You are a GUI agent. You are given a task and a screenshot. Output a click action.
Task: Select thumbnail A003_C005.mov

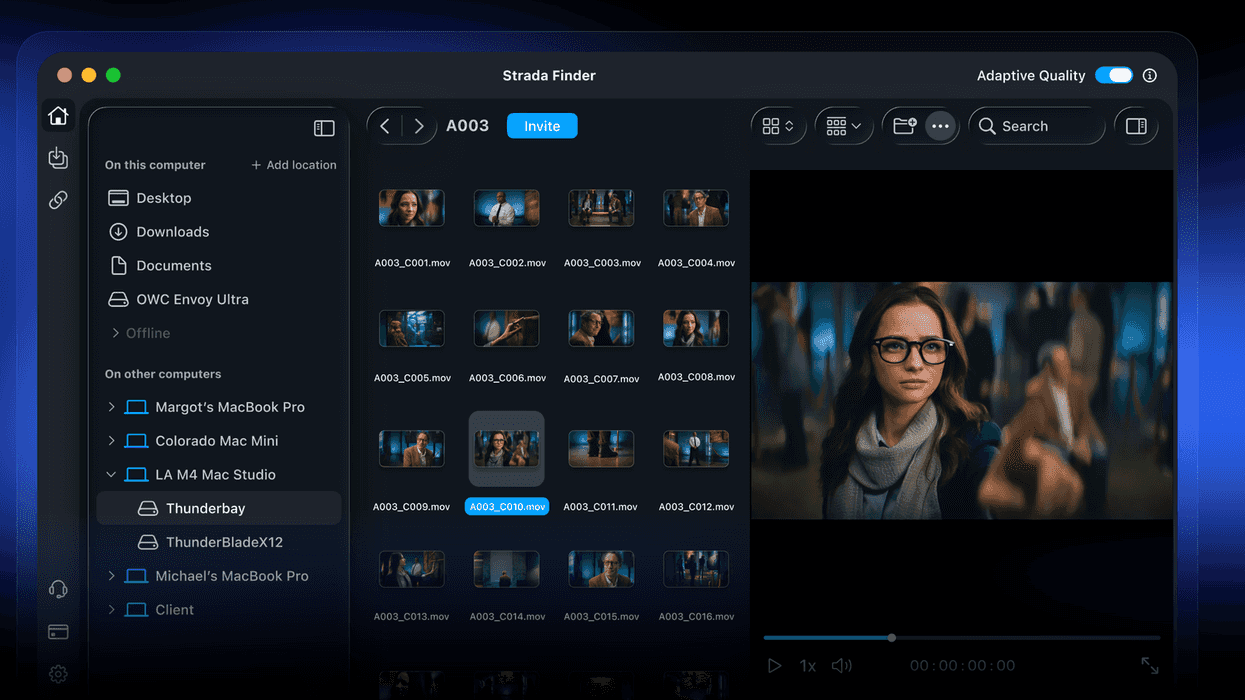point(412,328)
